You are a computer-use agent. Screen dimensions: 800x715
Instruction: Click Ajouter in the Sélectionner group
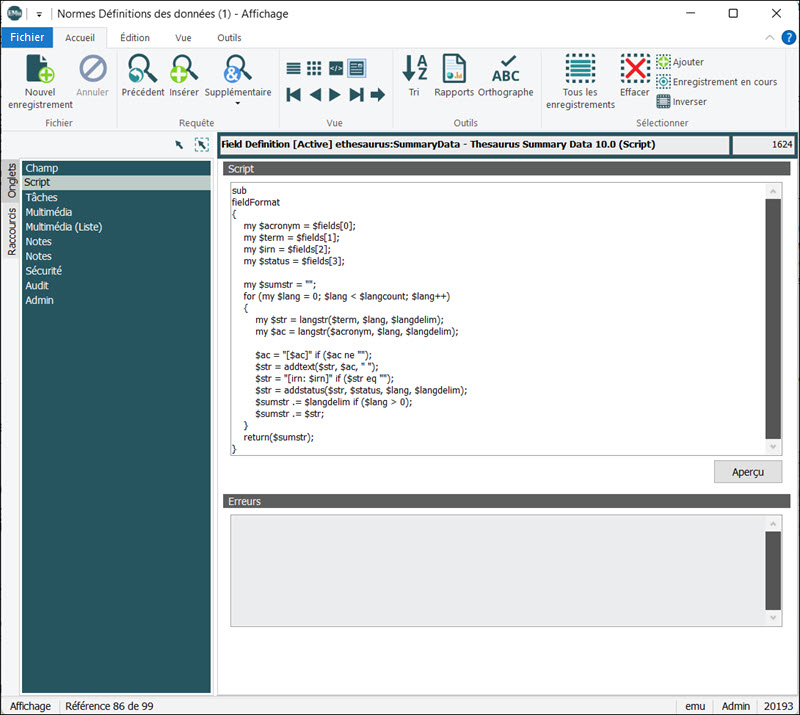point(680,62)
